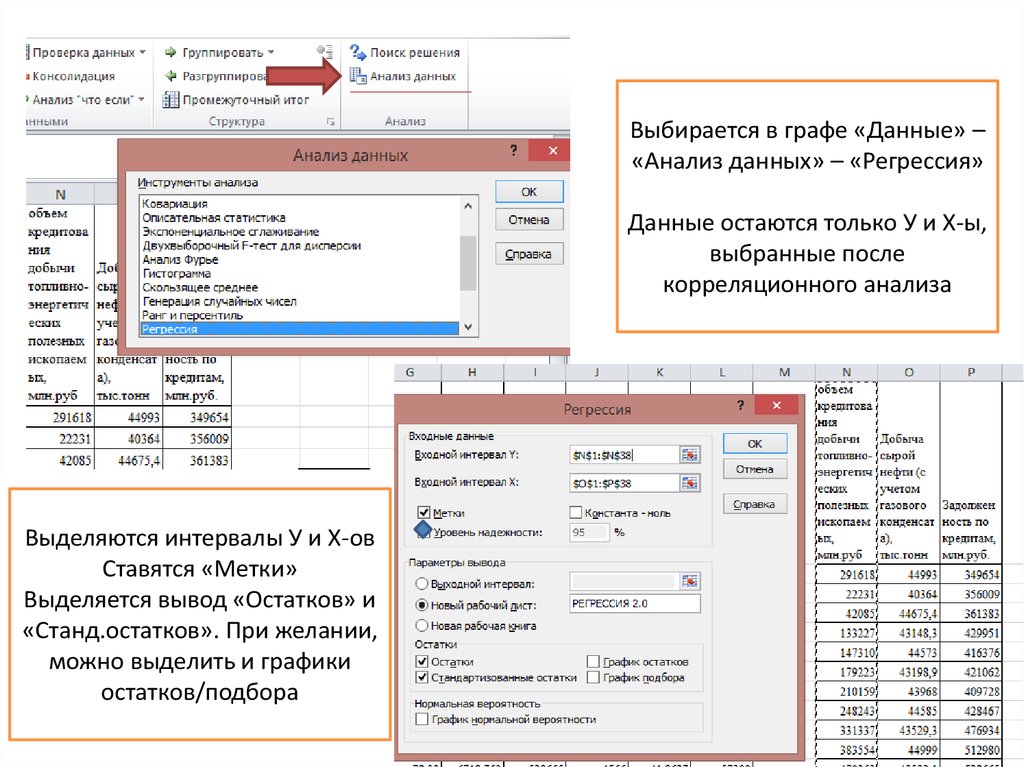Toggle Стандартизованные остатки checkbox
The image size is (1024, 767).
[422, 677]
